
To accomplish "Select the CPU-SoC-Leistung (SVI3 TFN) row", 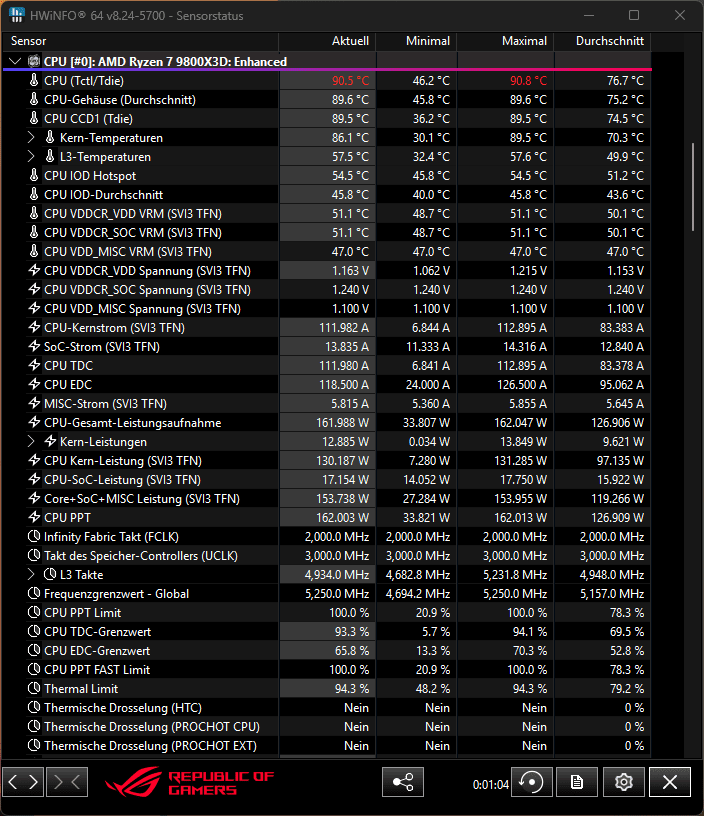I will (327, 479).
